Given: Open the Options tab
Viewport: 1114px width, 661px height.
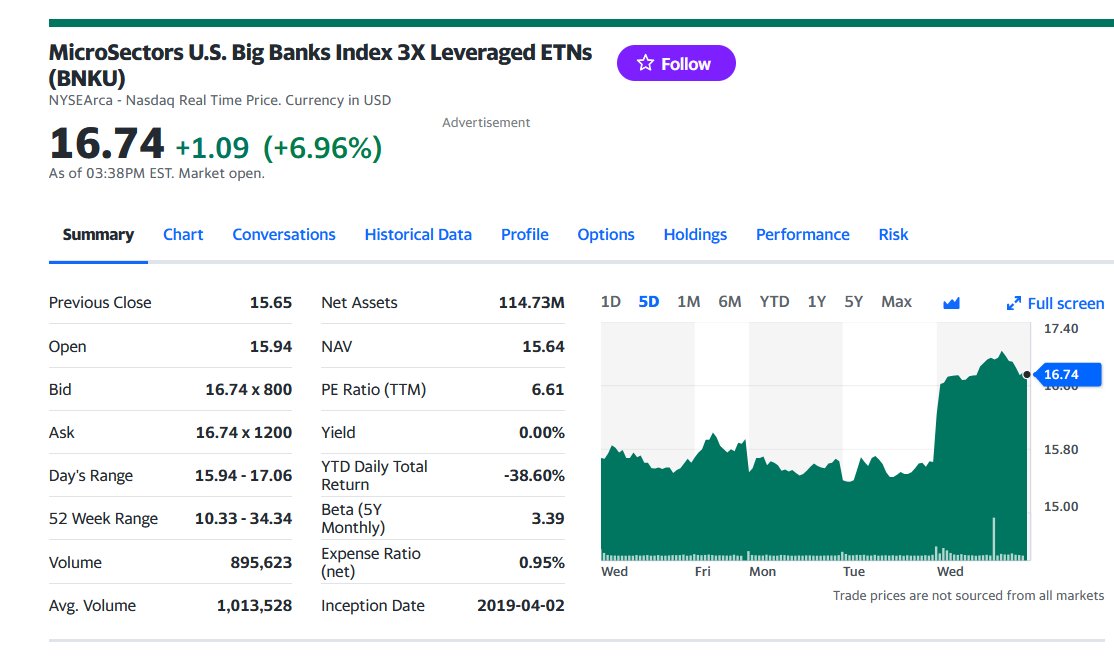Looking at the screenshot, I should 605,235.
